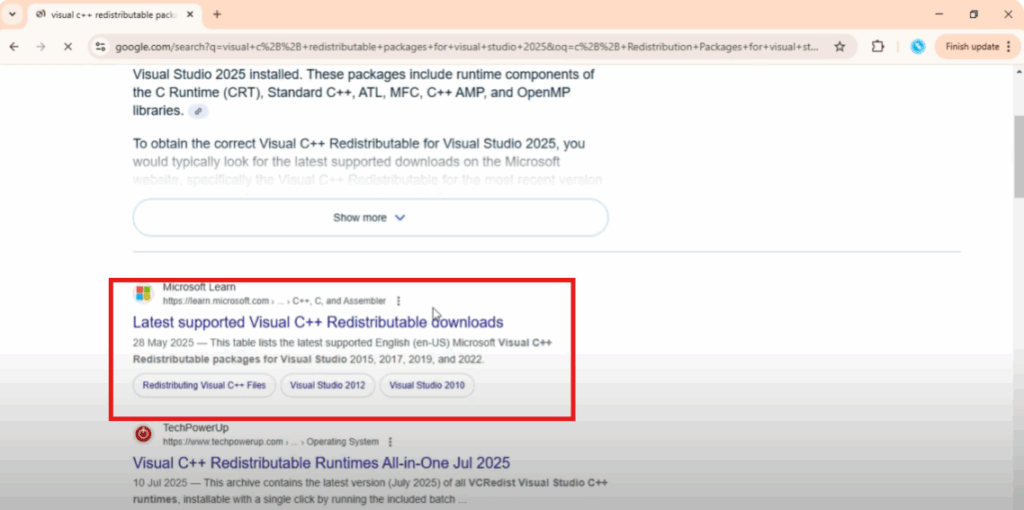Open a new browser tab

(x=217, y=14)
